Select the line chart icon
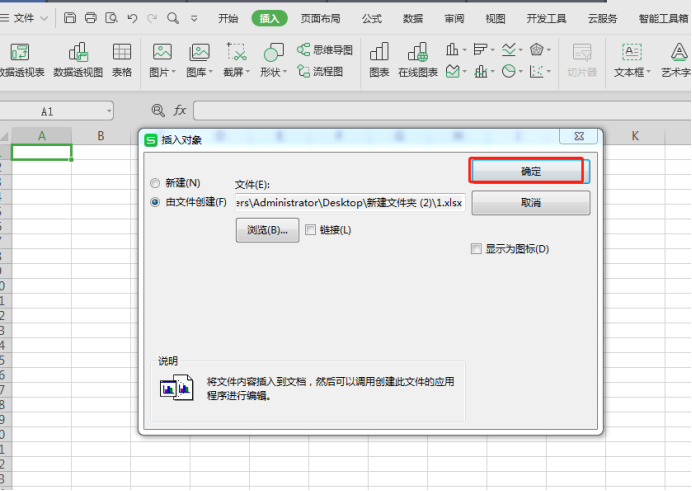This screenshot has height=491, width=692. click(509, 49)
